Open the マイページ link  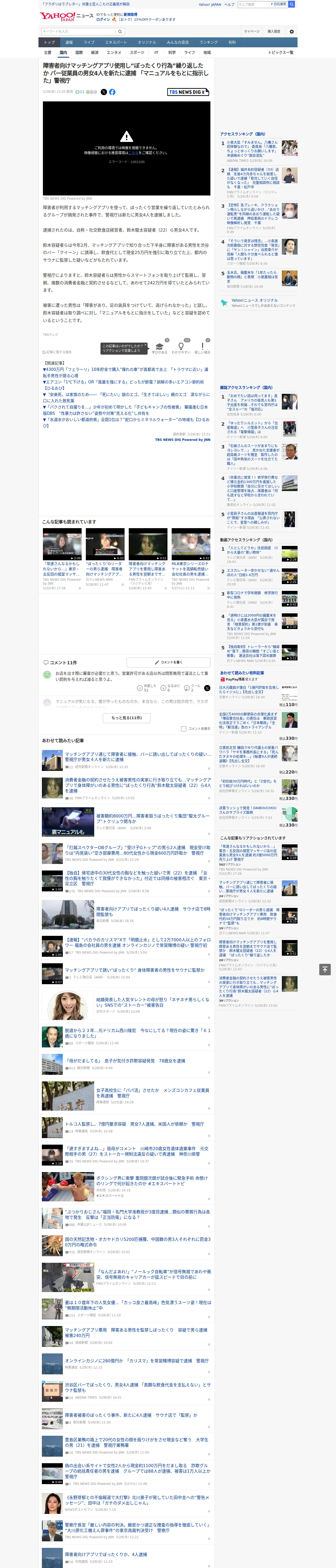[252, 32]
